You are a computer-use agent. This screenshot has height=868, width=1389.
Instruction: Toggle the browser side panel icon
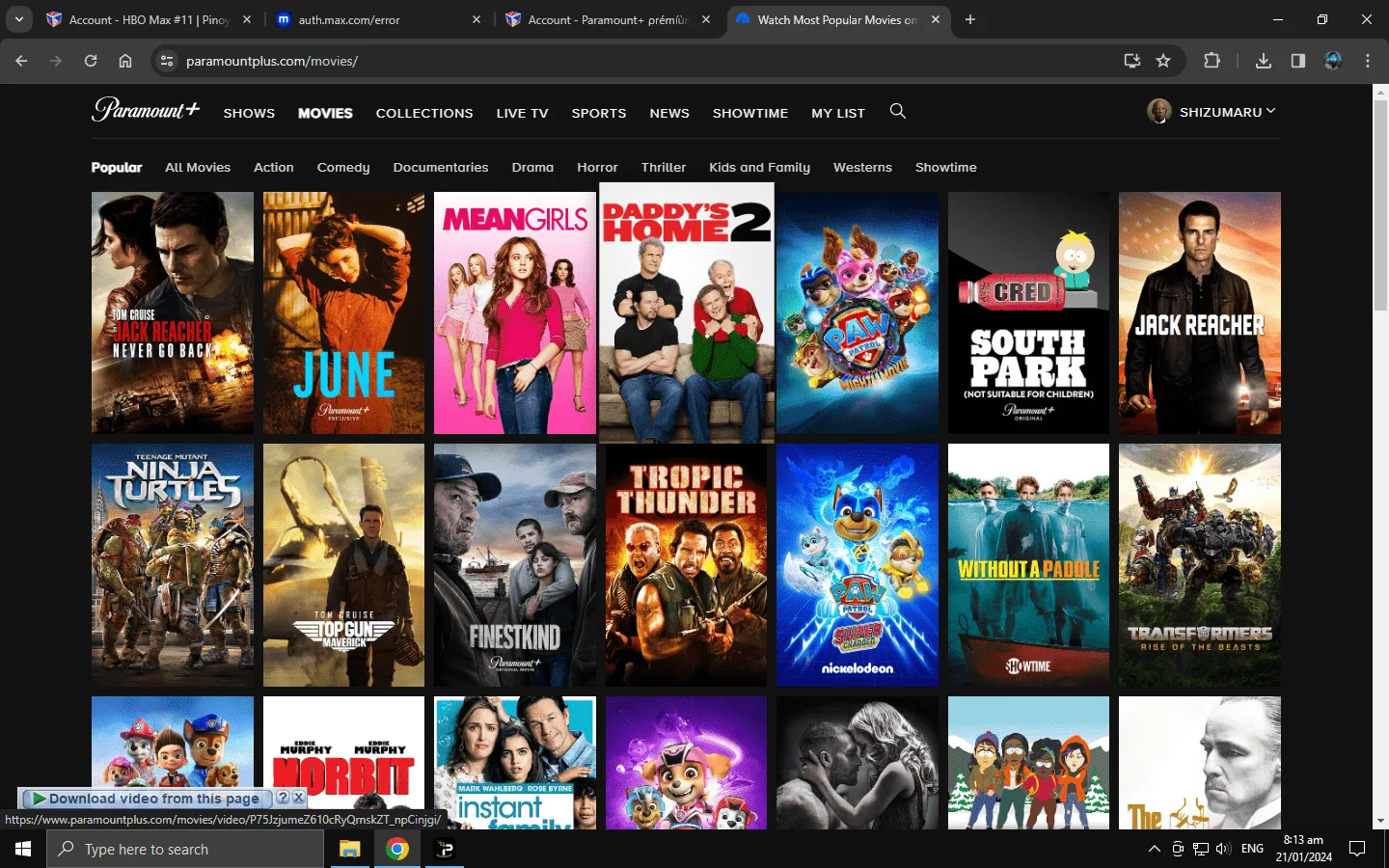click(x=1298, y=61)
